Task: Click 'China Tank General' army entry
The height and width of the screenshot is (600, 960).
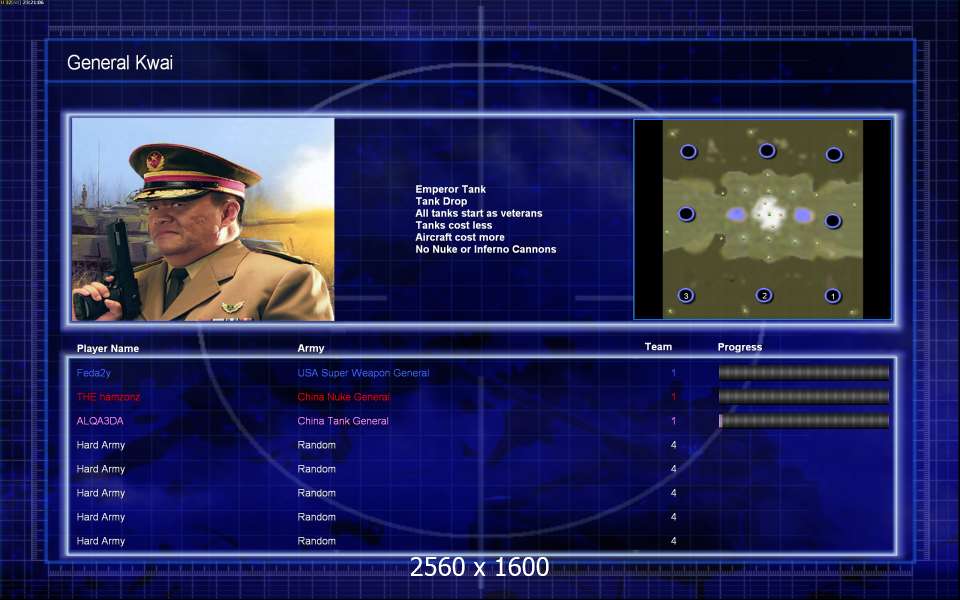Action: 343,421
